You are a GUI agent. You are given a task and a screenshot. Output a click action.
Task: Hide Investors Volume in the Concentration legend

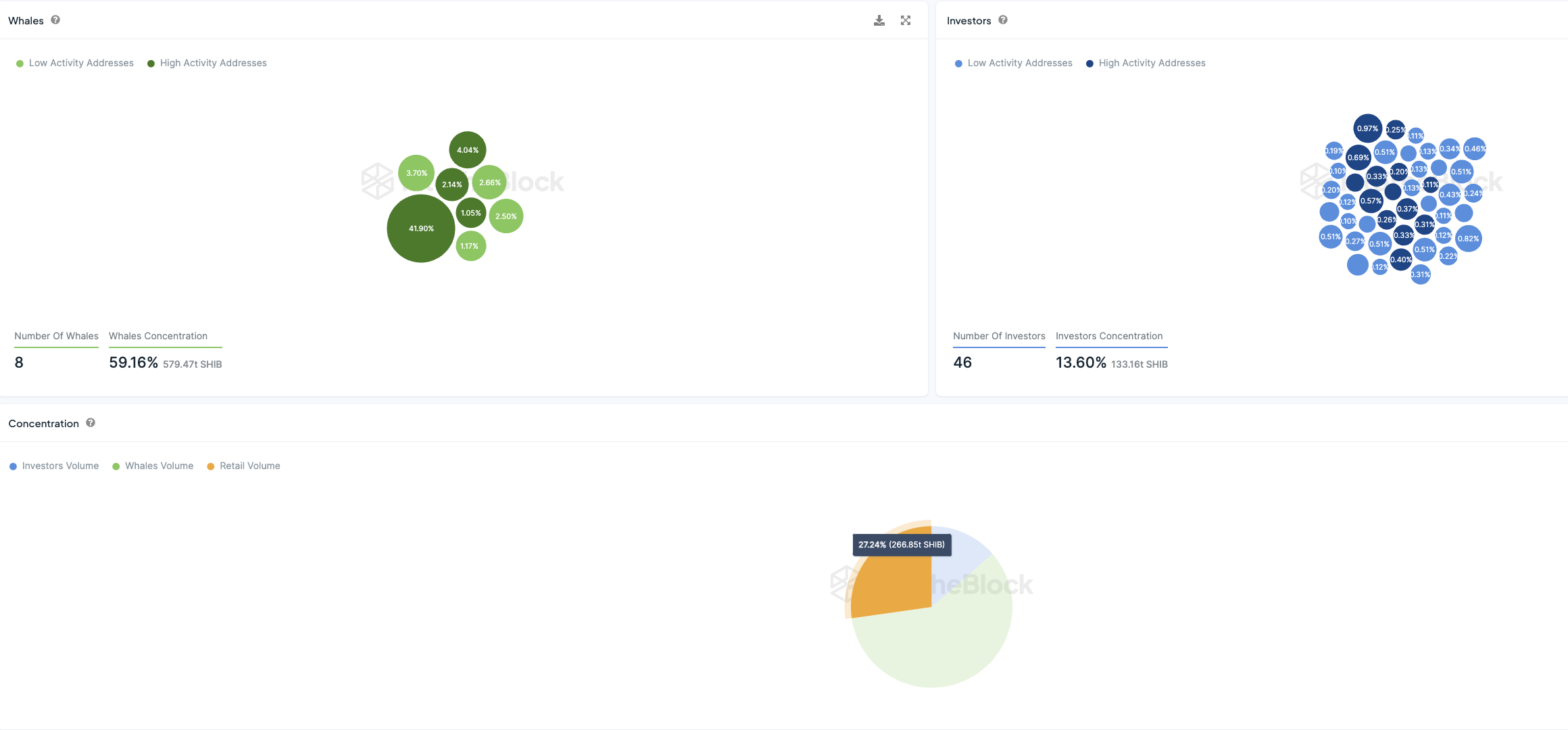pyautogui.click(x=54, y=466)
